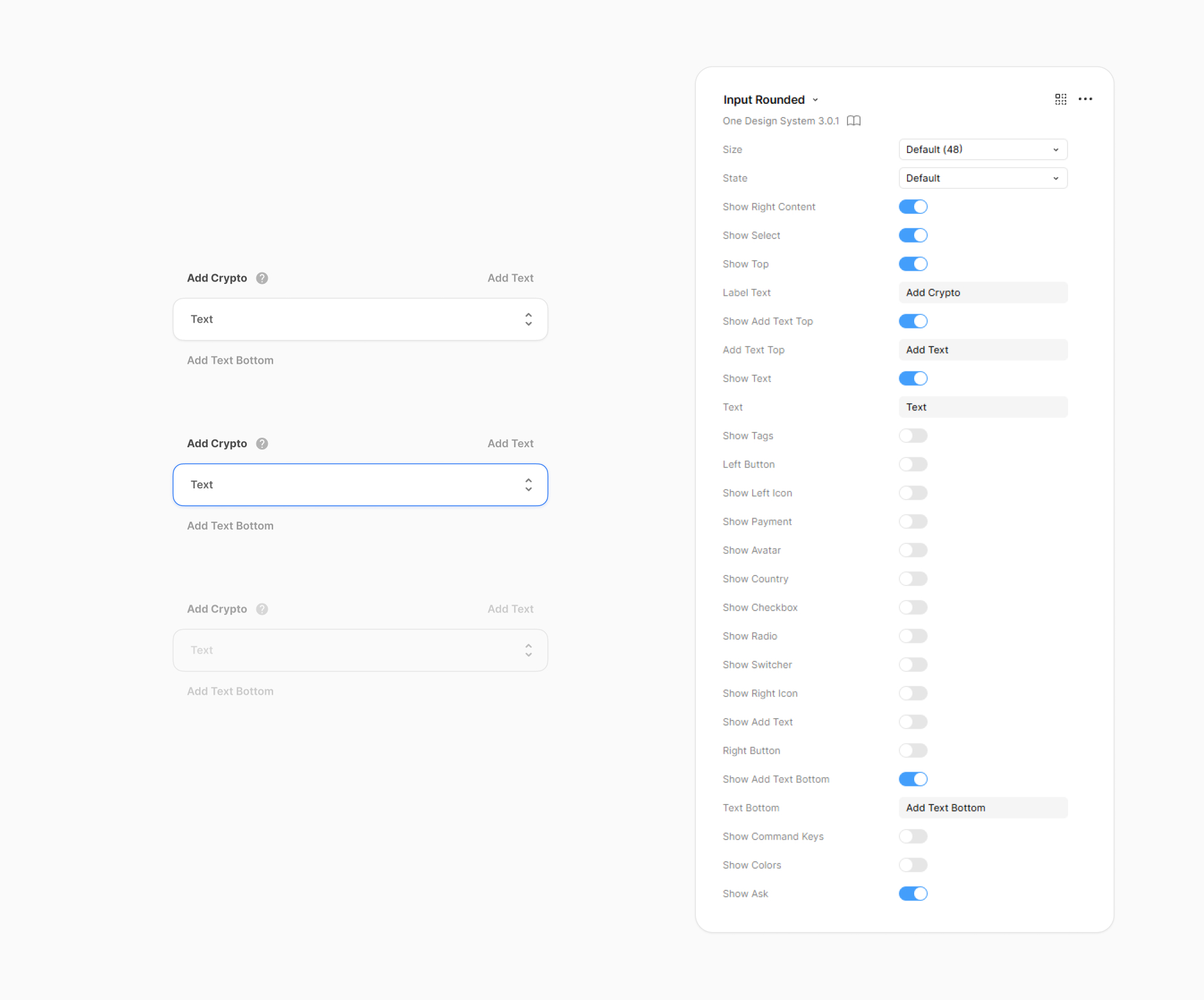Enable the Show Colors toggle
The width and height of the screenshot is (1204, 1000).
[x=912, y=865]
